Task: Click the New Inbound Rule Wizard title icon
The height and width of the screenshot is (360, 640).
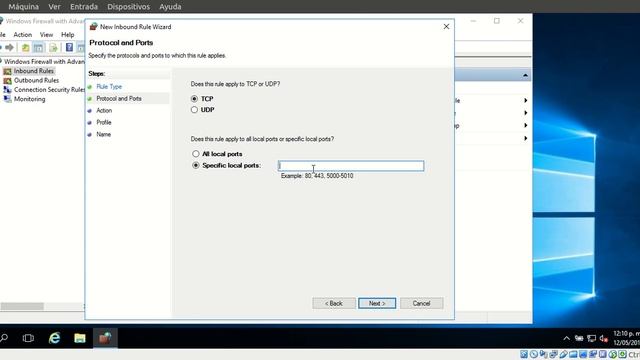Action: (x=93, y=27)
